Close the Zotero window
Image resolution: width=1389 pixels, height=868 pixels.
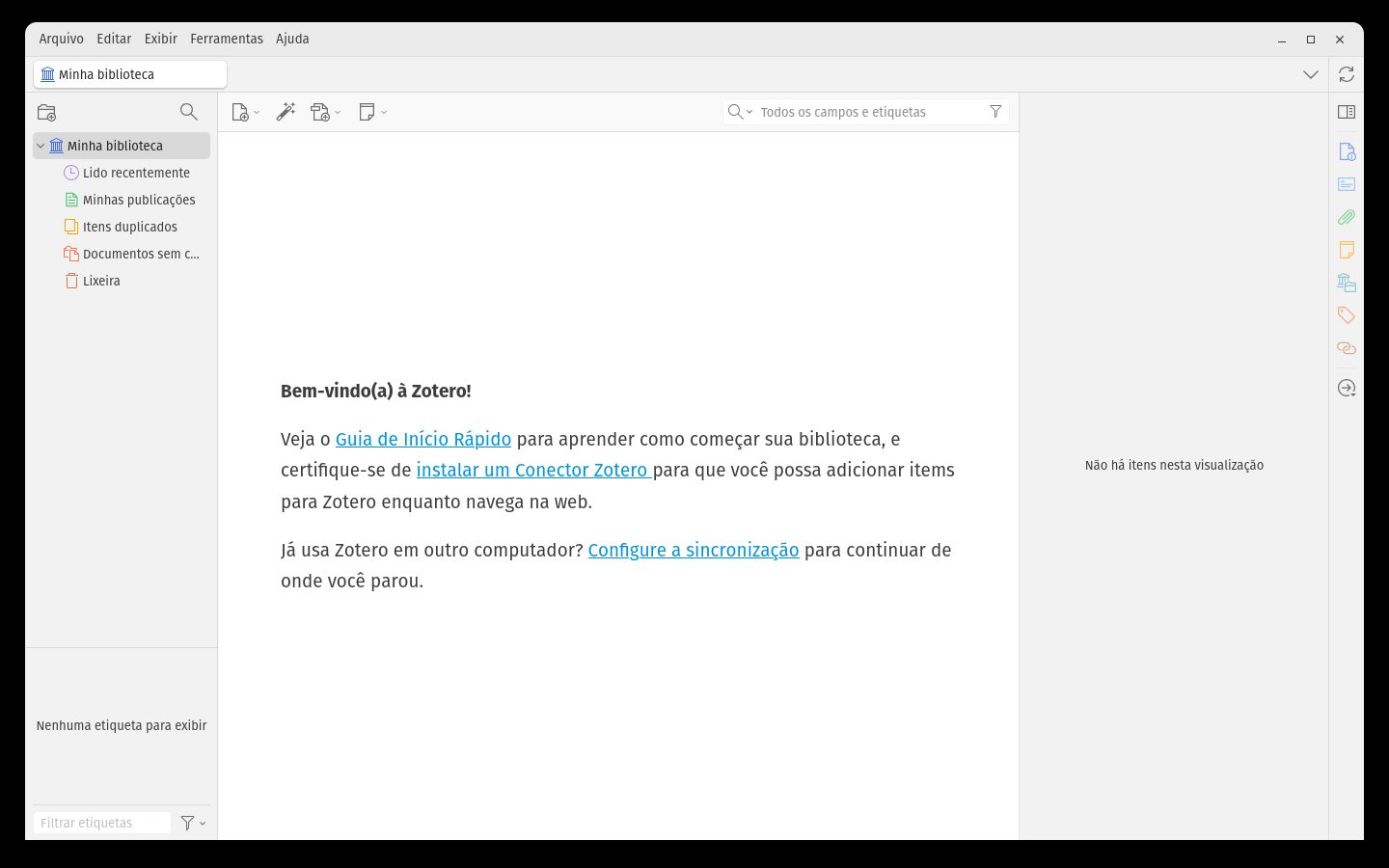pyautogui.click(x=1340, y=40)
